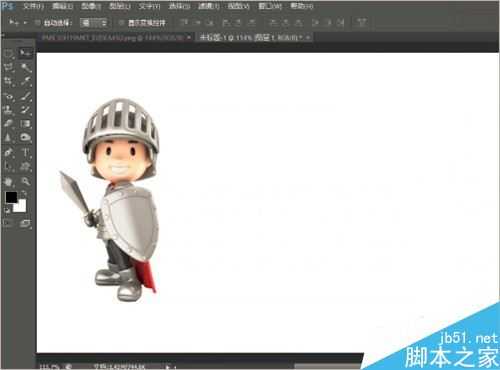The height and width of the screenshot is (370, 500).
Task: Enable the 自动选择 auto-select checkbox
Action: click(38, 23)
